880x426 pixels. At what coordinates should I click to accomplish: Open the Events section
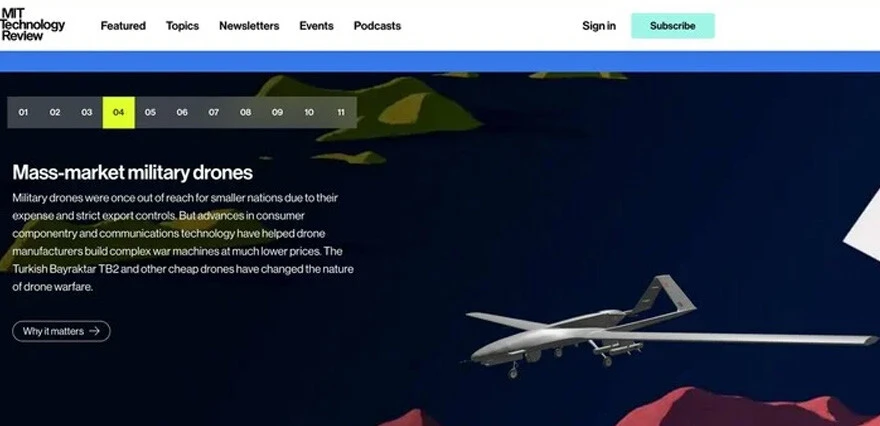click(x=317, y=26)
